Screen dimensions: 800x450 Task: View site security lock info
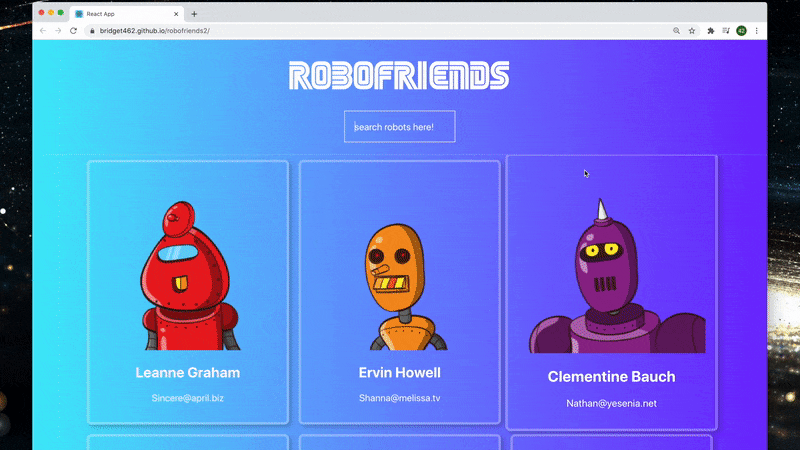[x=92, y=31]
